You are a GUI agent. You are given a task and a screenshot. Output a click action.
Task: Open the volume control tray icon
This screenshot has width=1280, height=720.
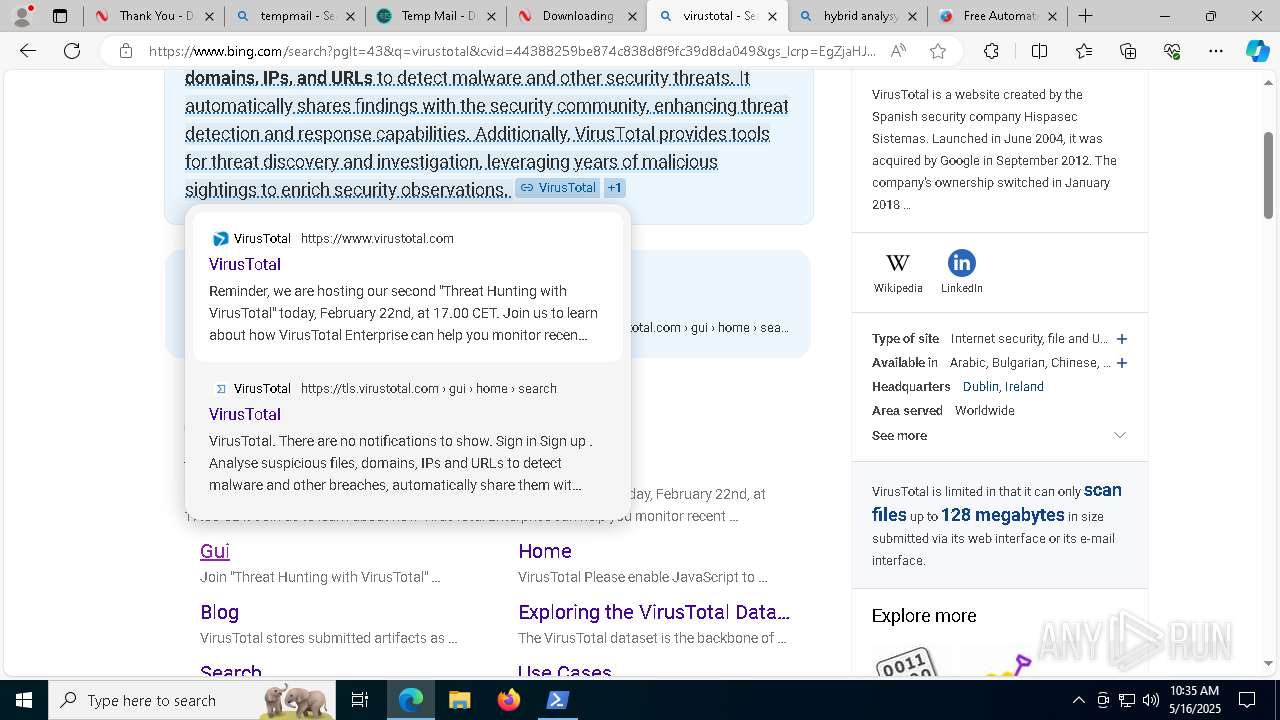1151,700
